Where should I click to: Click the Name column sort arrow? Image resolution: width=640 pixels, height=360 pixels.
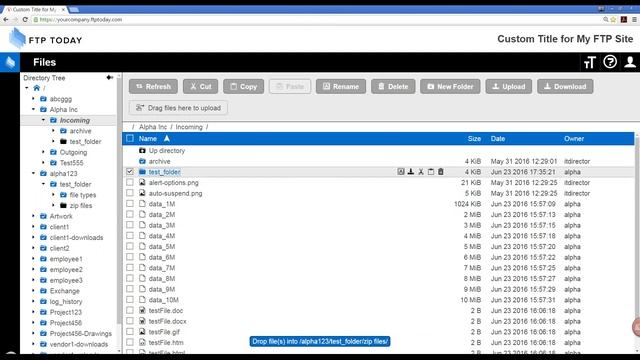[167, 139]
